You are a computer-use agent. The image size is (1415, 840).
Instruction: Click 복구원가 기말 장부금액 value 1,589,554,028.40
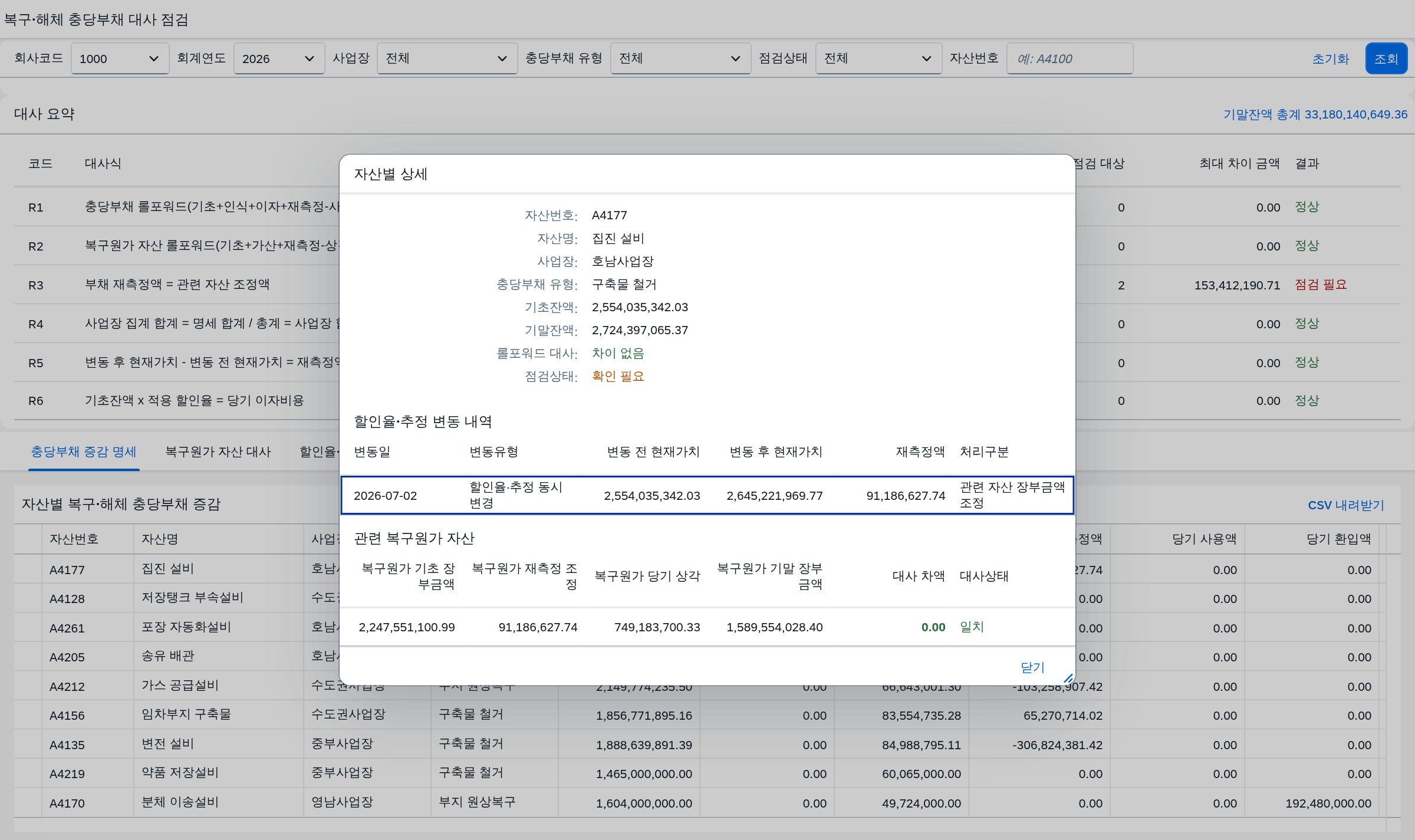[774, 627]
